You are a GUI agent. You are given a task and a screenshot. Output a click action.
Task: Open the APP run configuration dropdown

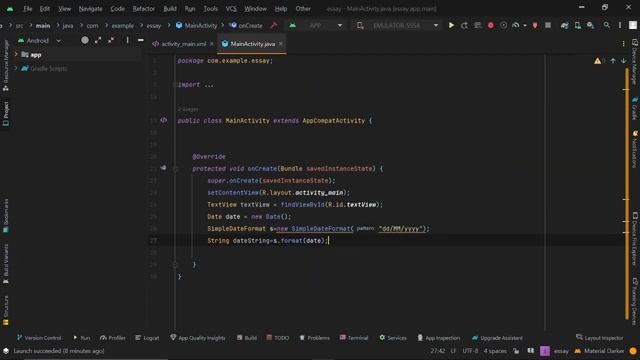pyautogui.click(x=316, y=25)
